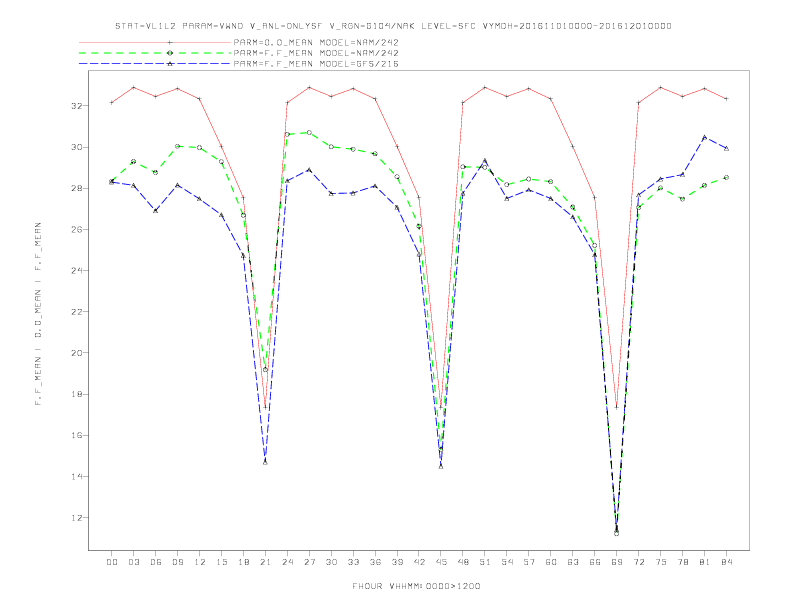Click x-axis forecast hour label 45
This screenshot has width=792, height=612.
(441, 562)
